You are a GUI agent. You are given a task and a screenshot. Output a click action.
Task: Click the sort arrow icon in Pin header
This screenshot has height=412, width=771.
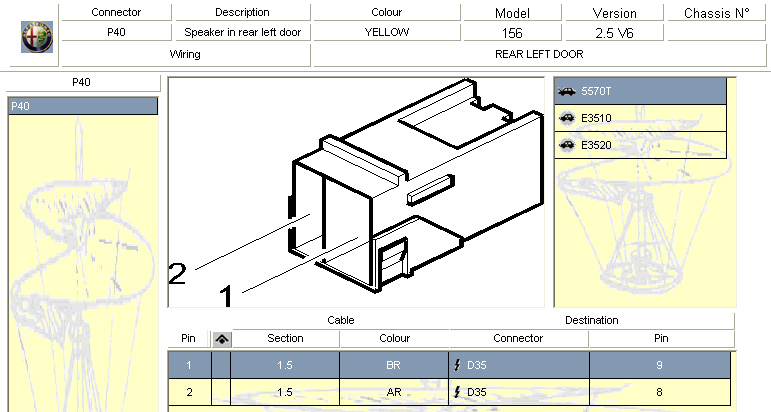(x=222, y=339)
